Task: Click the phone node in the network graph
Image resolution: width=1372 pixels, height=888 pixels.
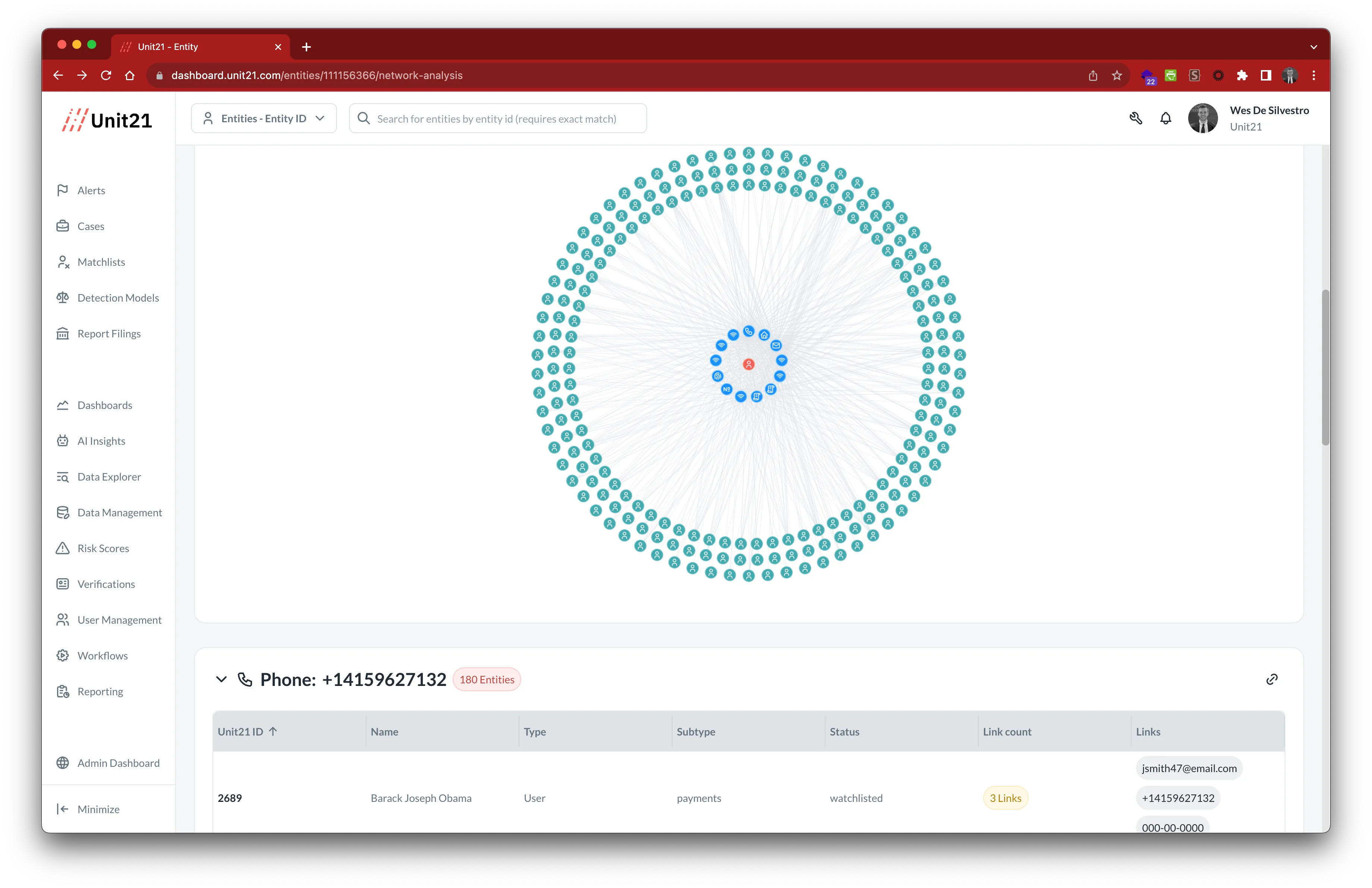Action: coord(748,331)
